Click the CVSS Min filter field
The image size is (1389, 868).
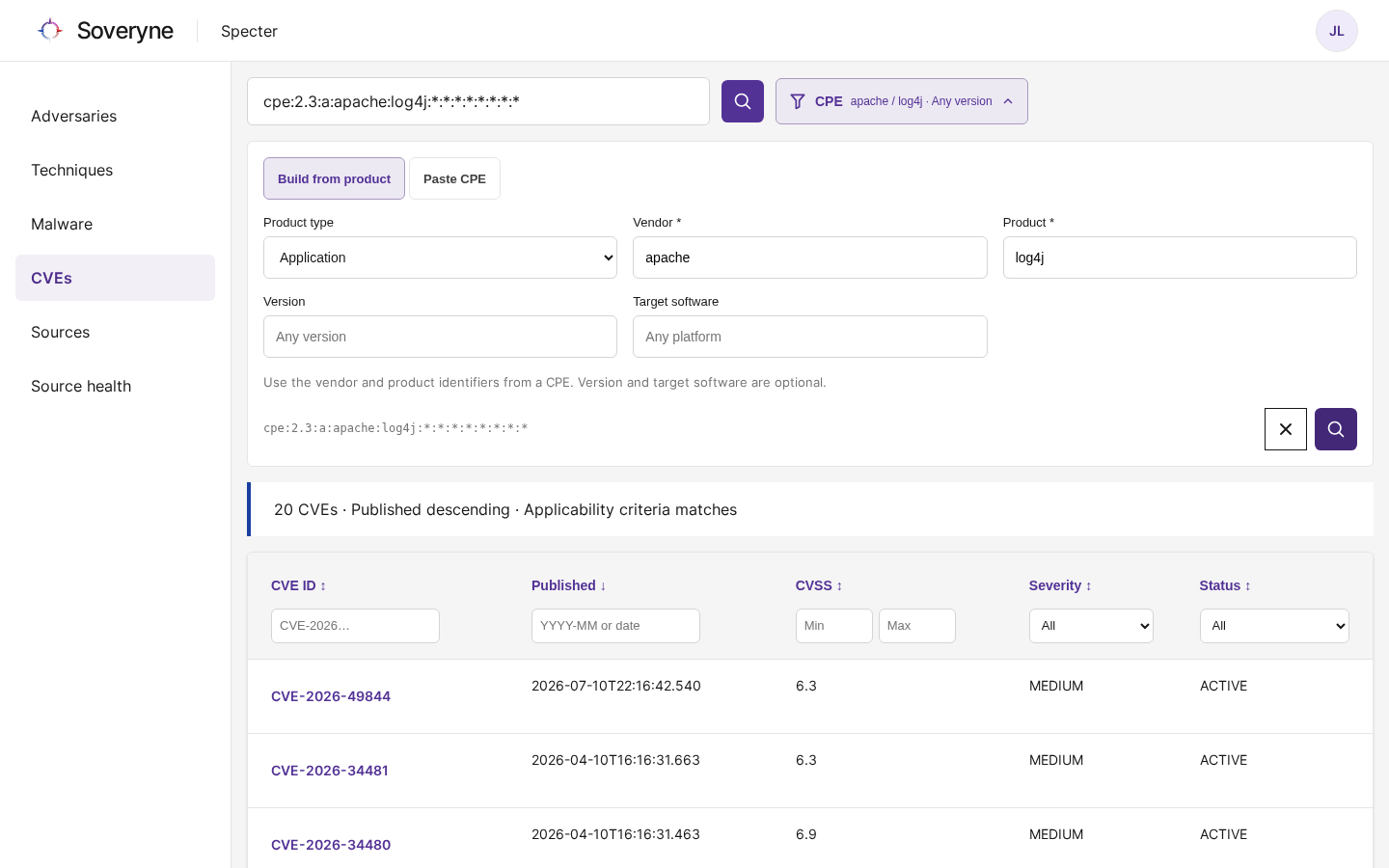(834, 626)
